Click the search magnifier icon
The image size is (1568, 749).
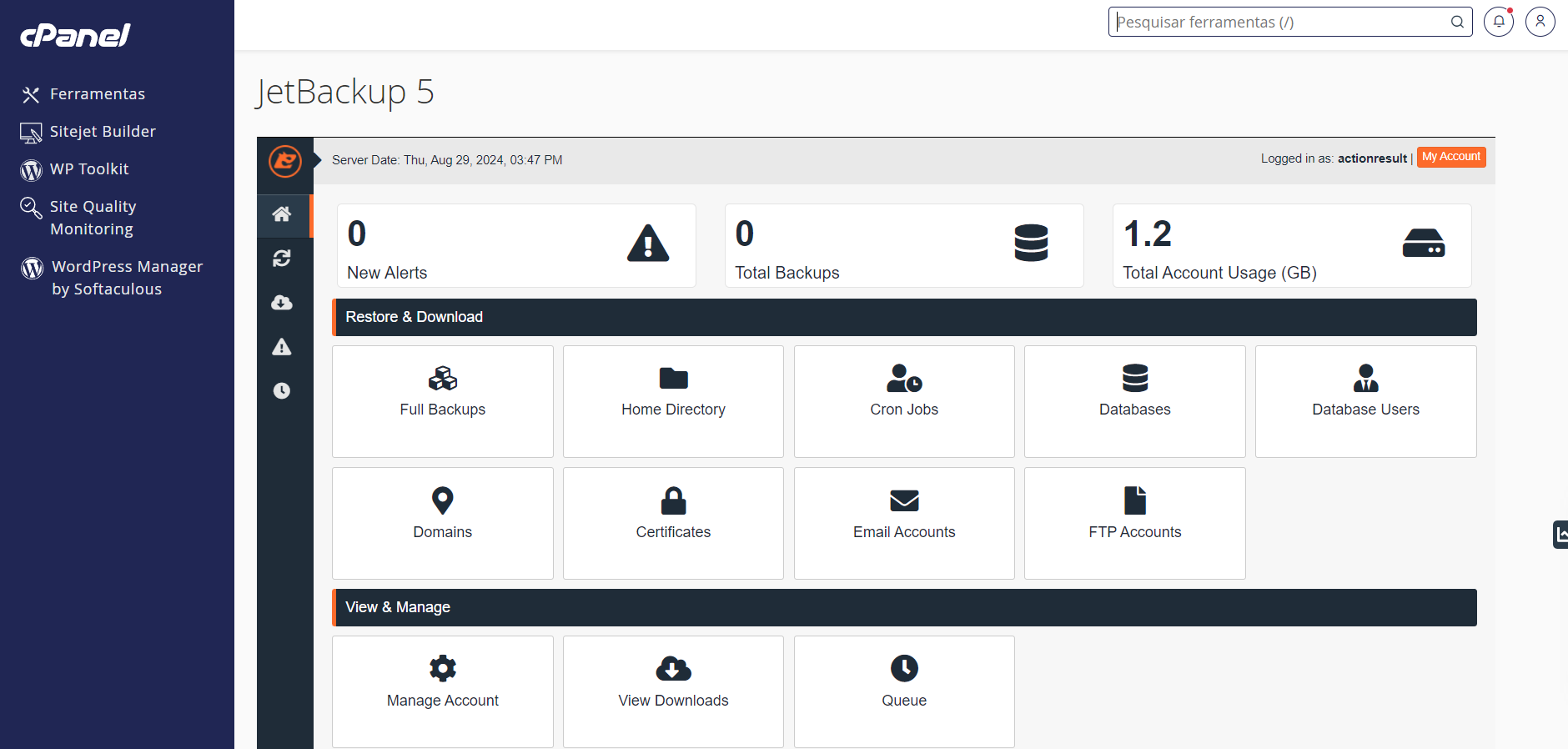[1457, 22]
